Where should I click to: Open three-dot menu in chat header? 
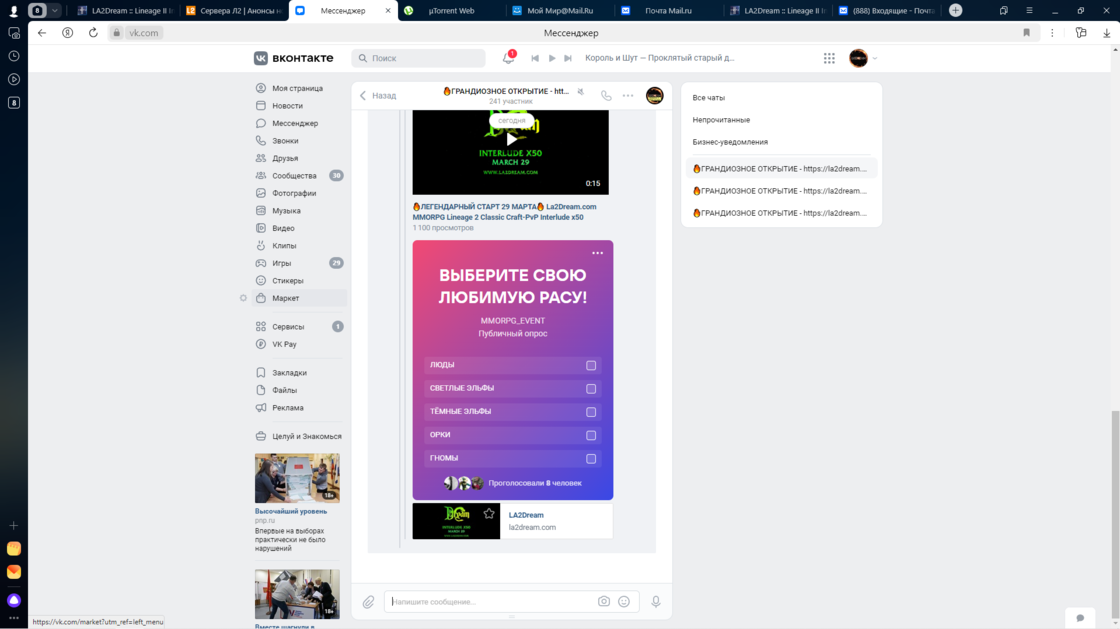tap(628, 96)
